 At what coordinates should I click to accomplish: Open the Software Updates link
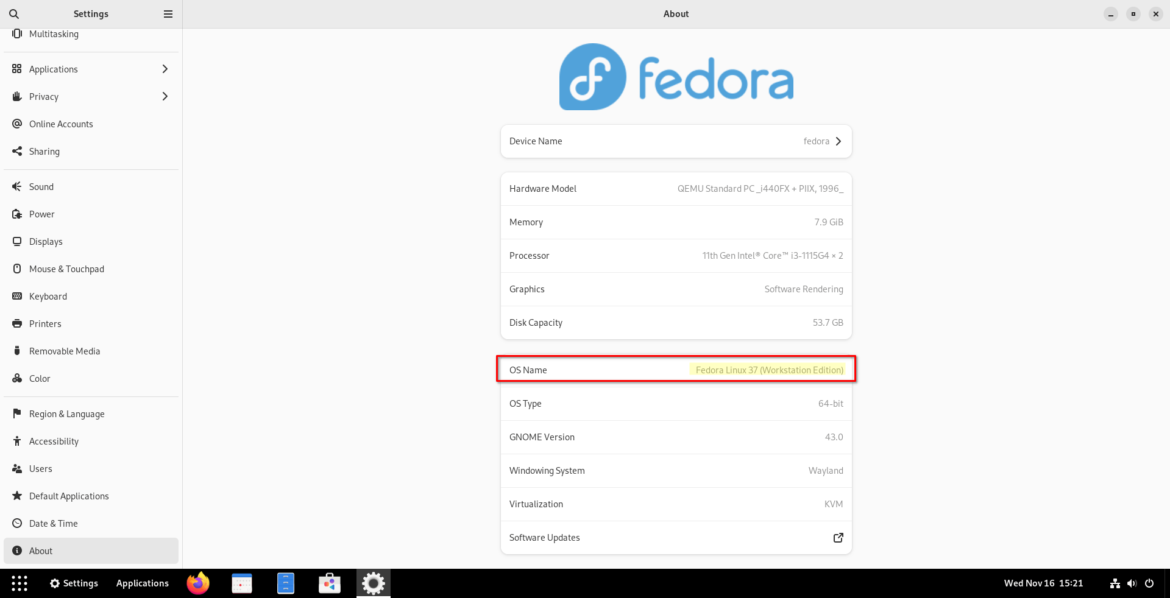838,537
